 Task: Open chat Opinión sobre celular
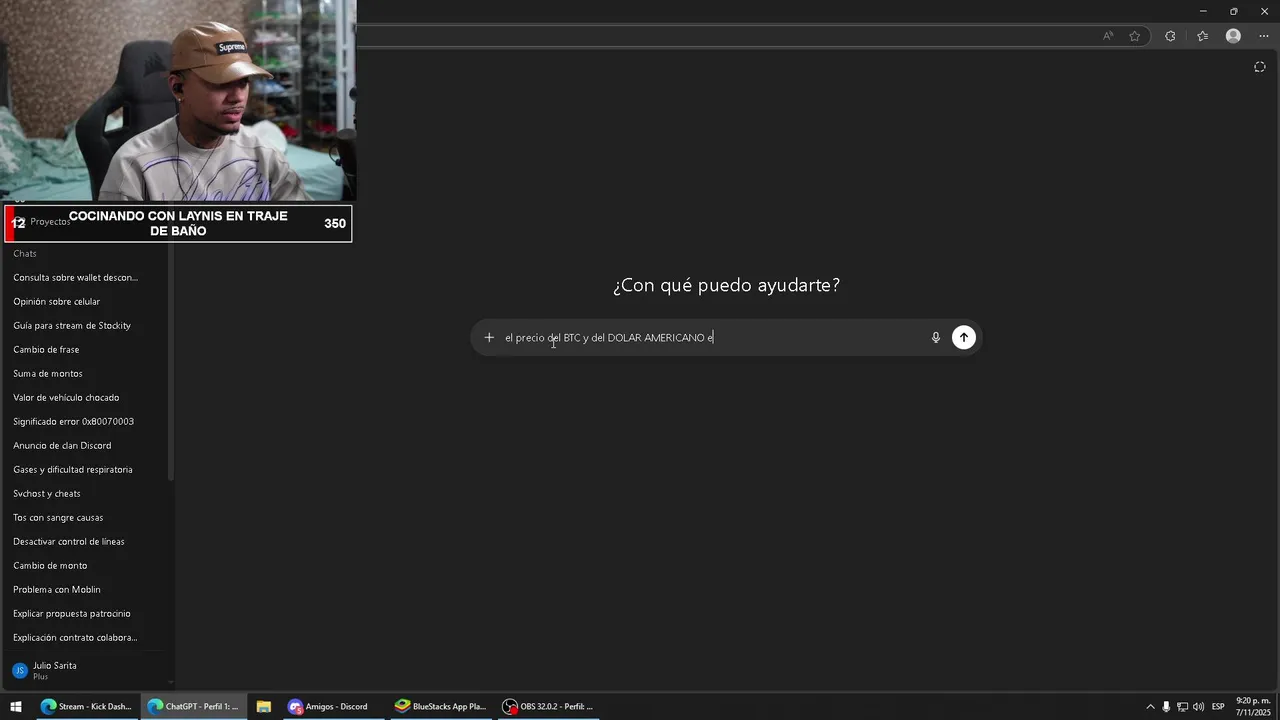57,302
